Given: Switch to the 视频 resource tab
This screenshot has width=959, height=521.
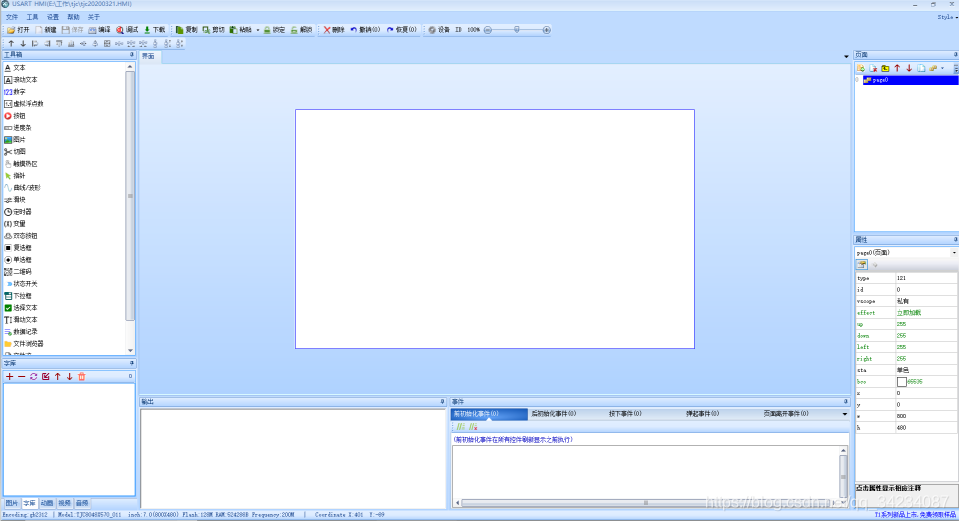Looking at the screenshot, I should pos(65,503).
